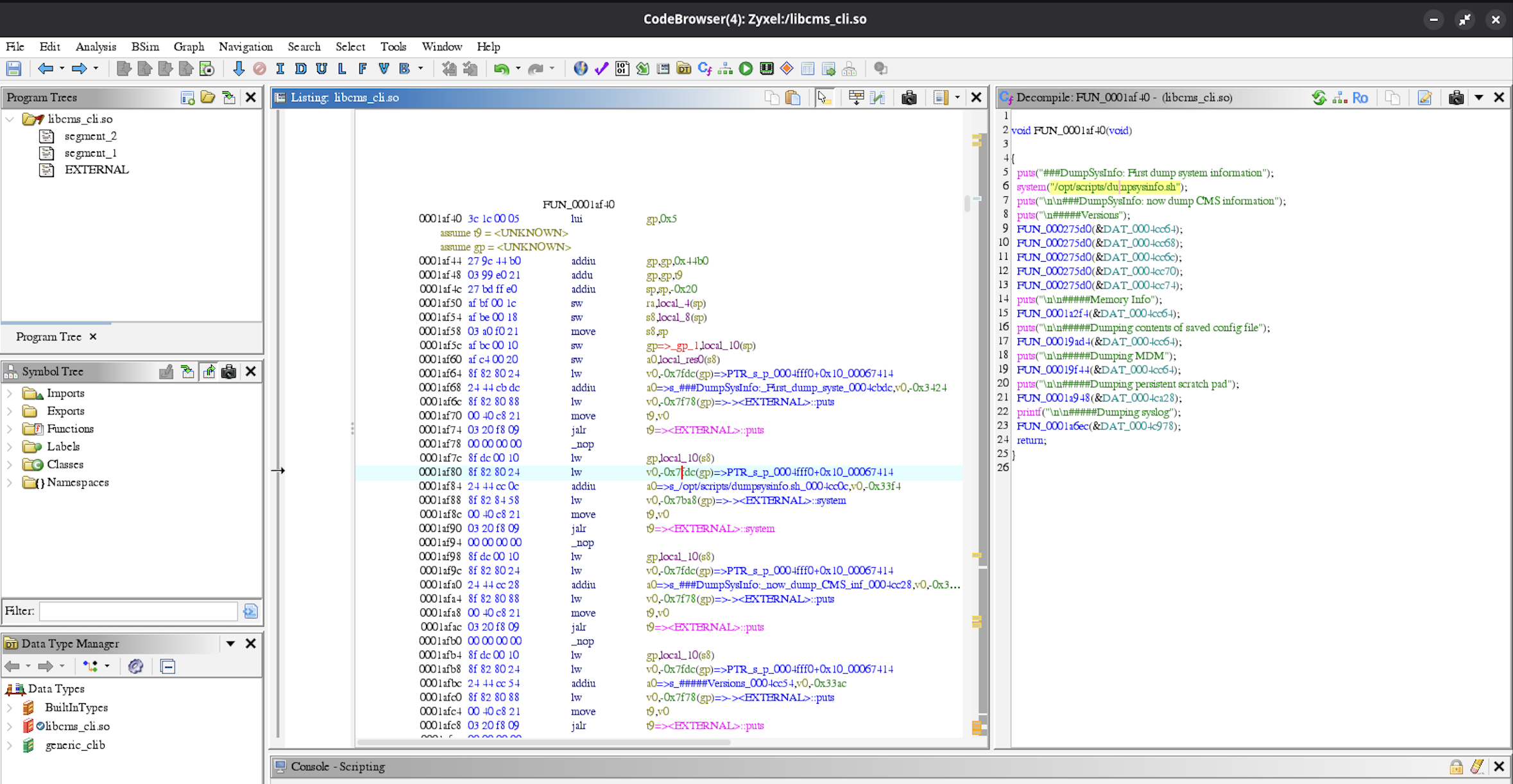The width and height of the screenshot is (1513, 784).
Task: Open the Data Type Manager dropdown menu arrow
Action: (x=230, y=643)
